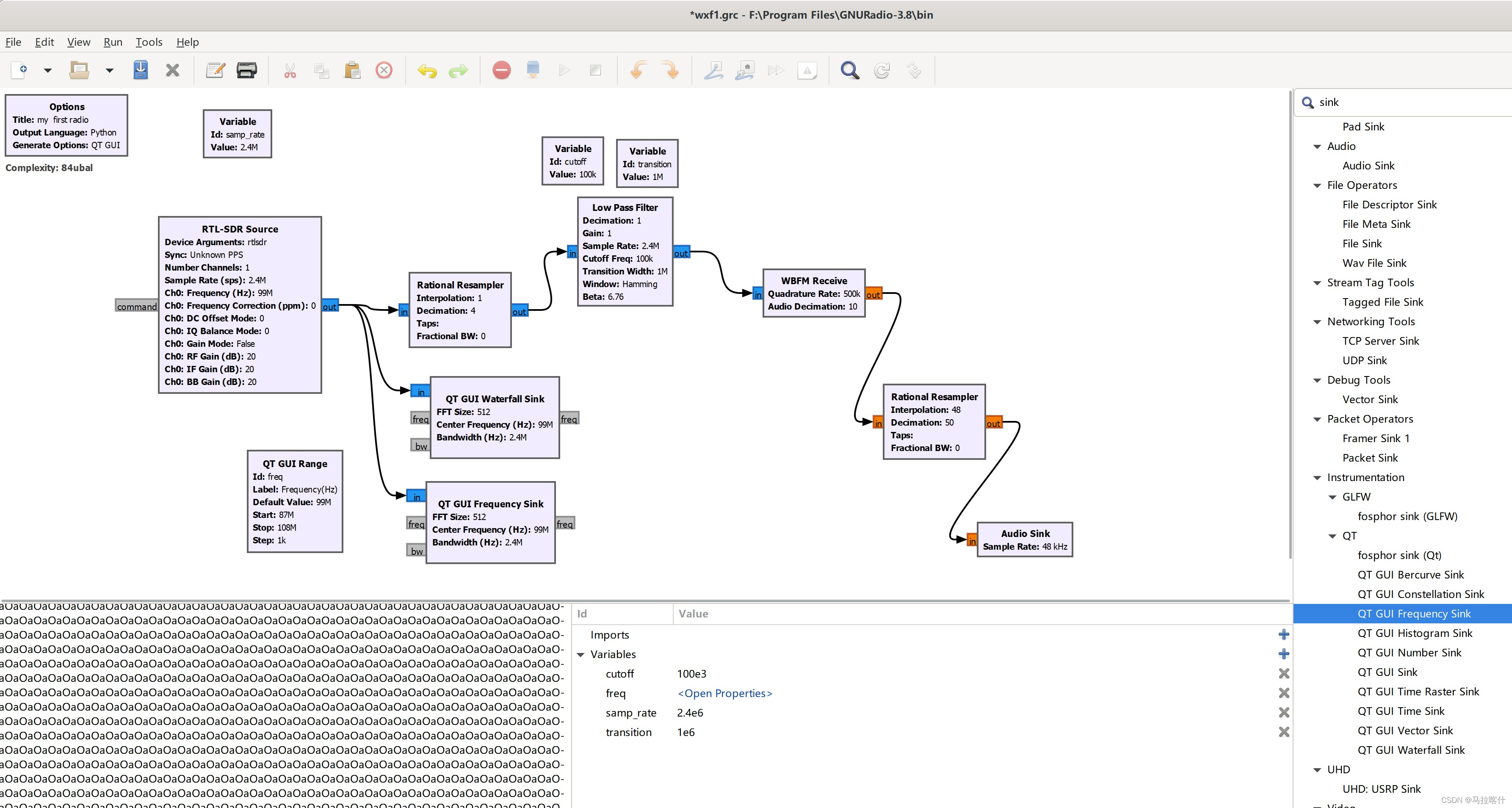Click the yellow Undo arrow
Screen dimensions: 1512x808
coord(427,71)
